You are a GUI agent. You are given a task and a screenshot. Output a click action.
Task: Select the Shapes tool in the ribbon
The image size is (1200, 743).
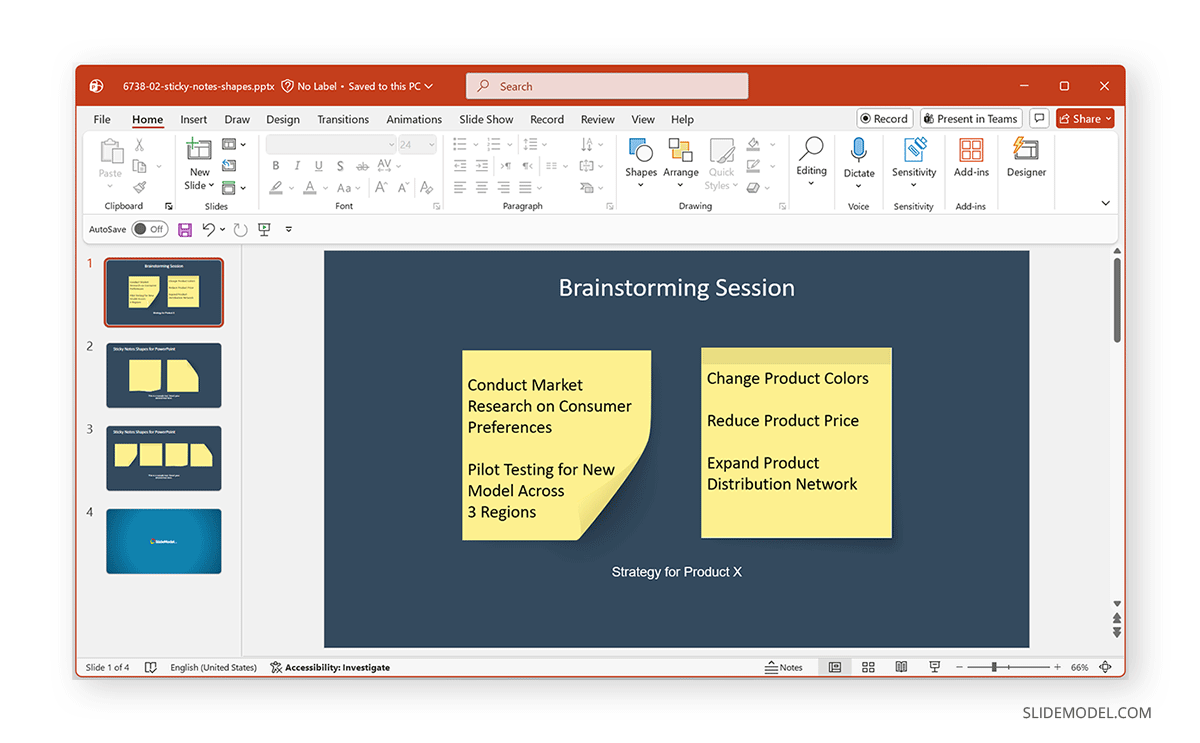pos(640,160)
